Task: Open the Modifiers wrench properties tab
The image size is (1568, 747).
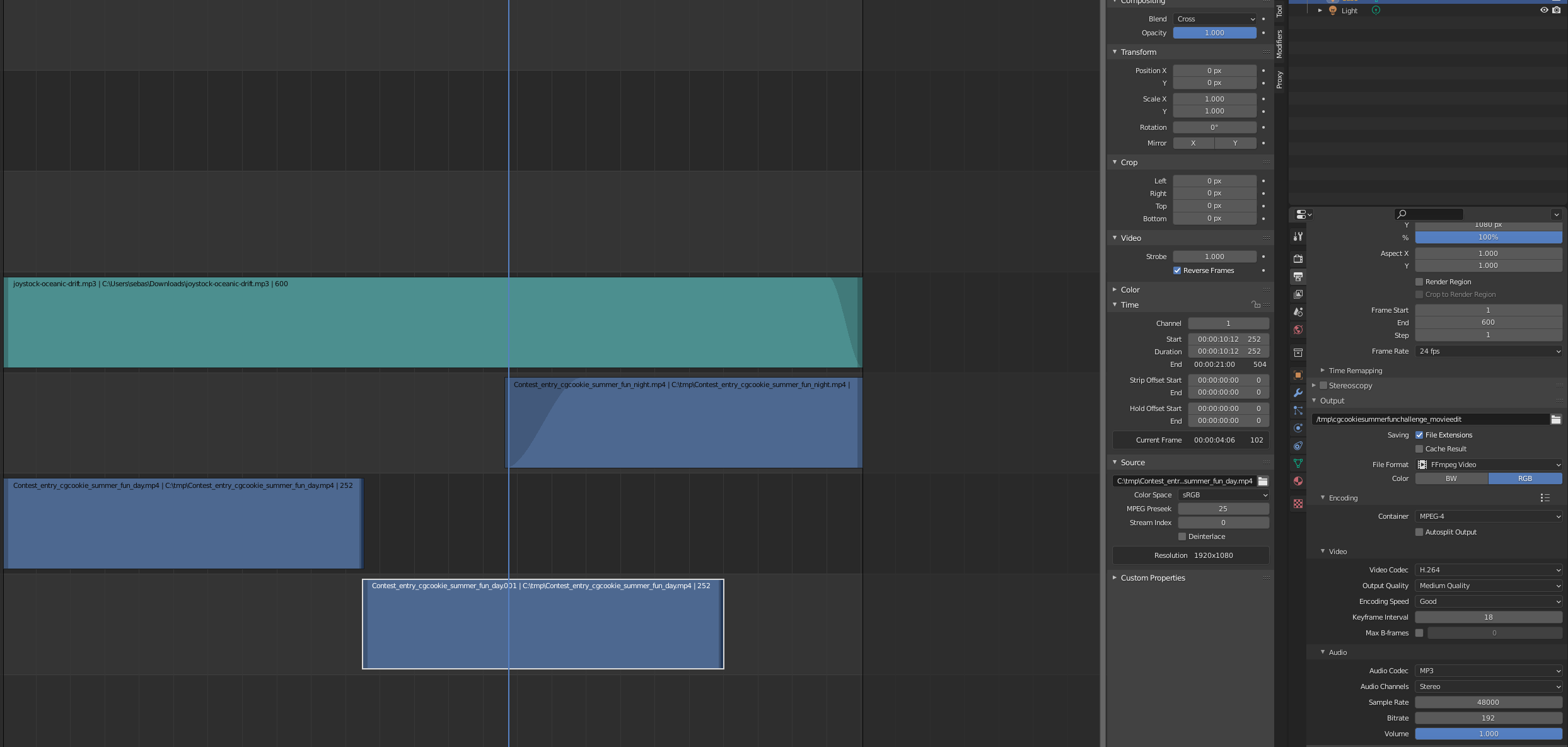Action: [1298, 393]
